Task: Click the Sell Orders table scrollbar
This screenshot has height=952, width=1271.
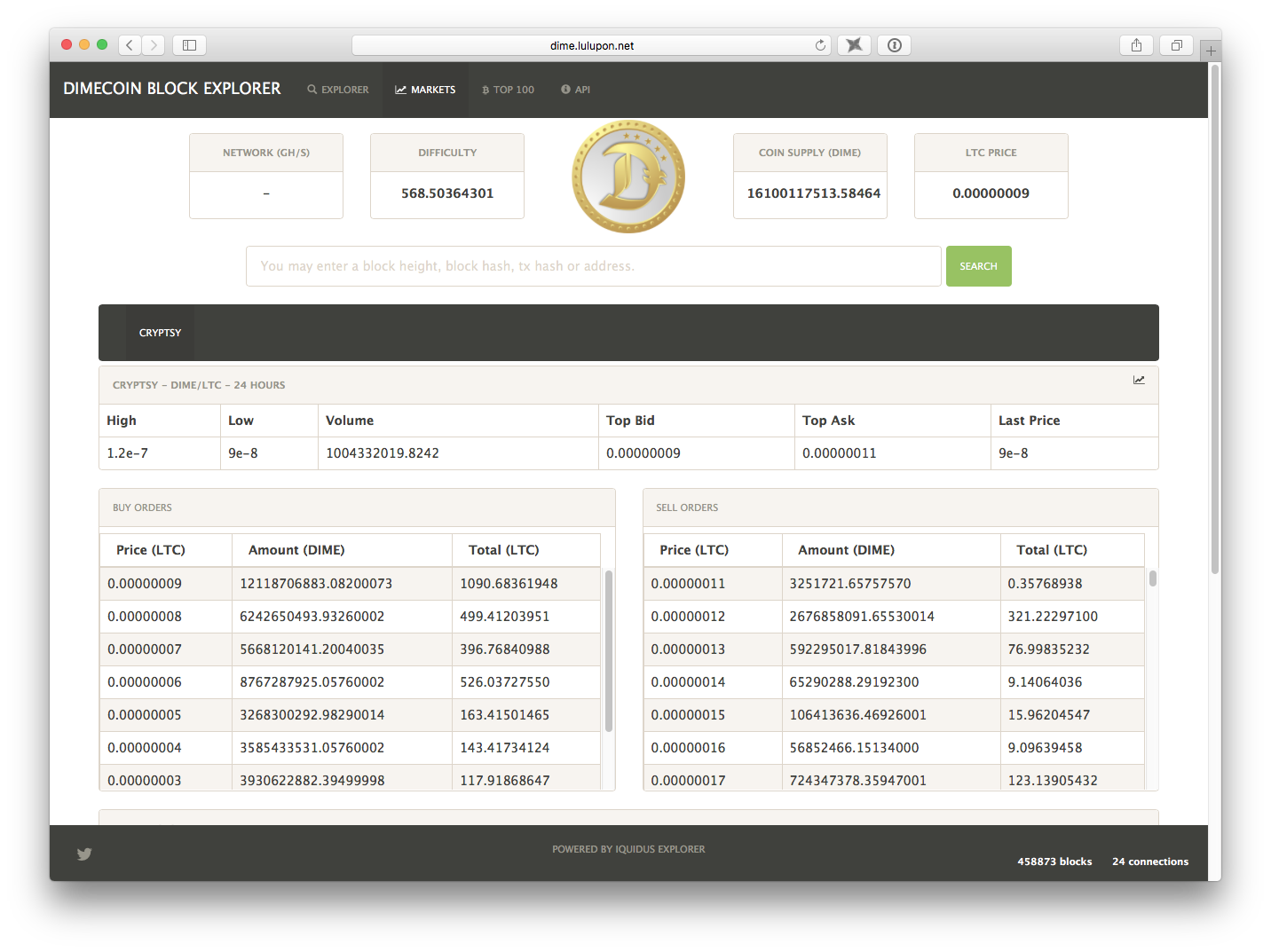Action: pos(1152,578)
